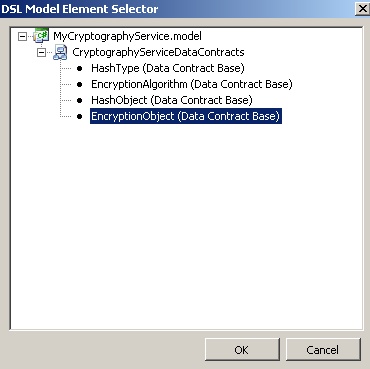Viewport: 370px width, 369px height.
Task: Confirm selection with the OK button
Action: (242, 350)
